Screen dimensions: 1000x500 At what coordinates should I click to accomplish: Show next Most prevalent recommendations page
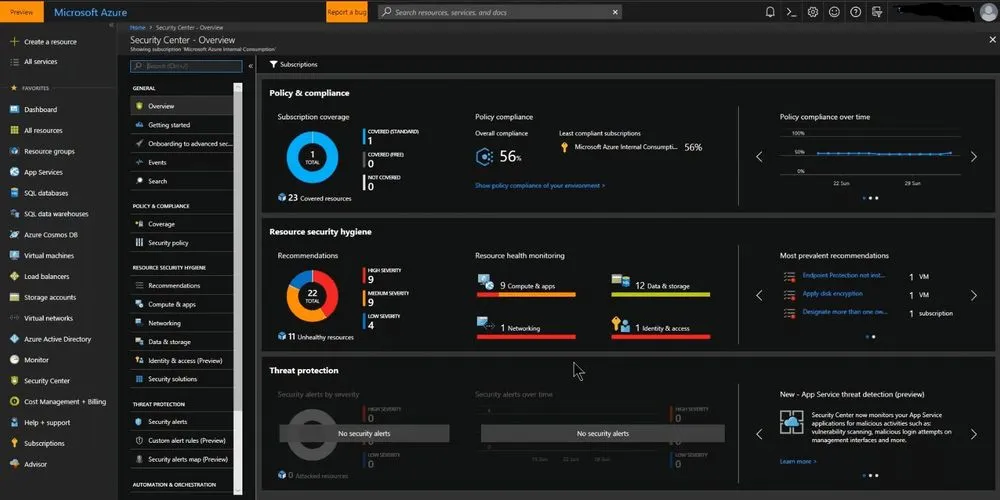[x=974, y=295]
